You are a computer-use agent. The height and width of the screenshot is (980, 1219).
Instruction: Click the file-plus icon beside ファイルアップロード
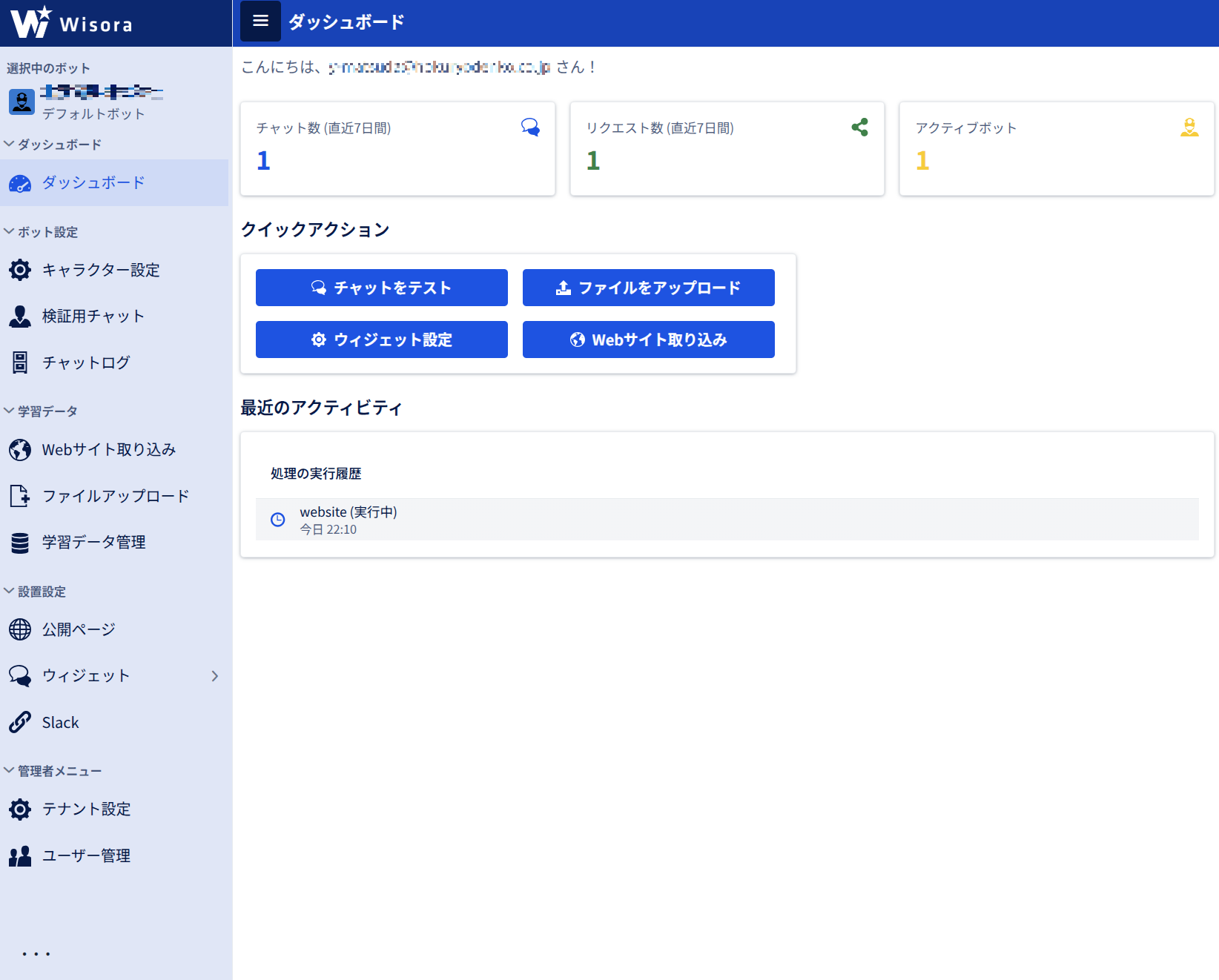[20, 496]
